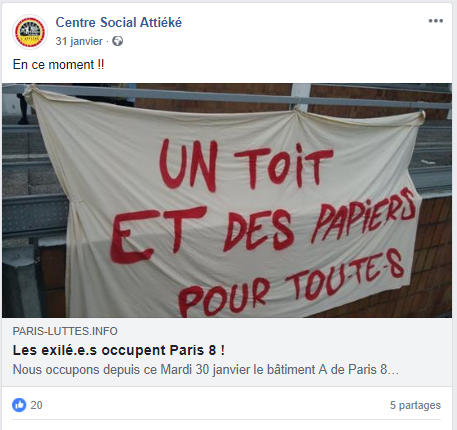
Task: Click the PARIS-LUTTES.INFO source domain
Action: click(x=65, y=331)
